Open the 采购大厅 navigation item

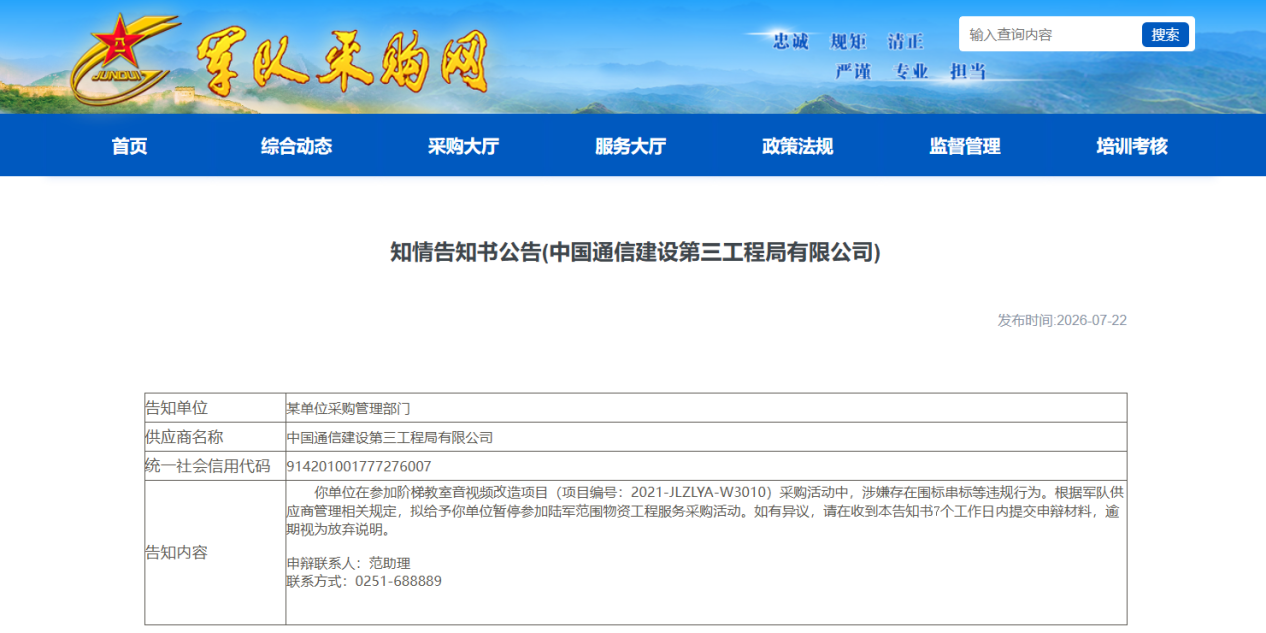[463, 146]
